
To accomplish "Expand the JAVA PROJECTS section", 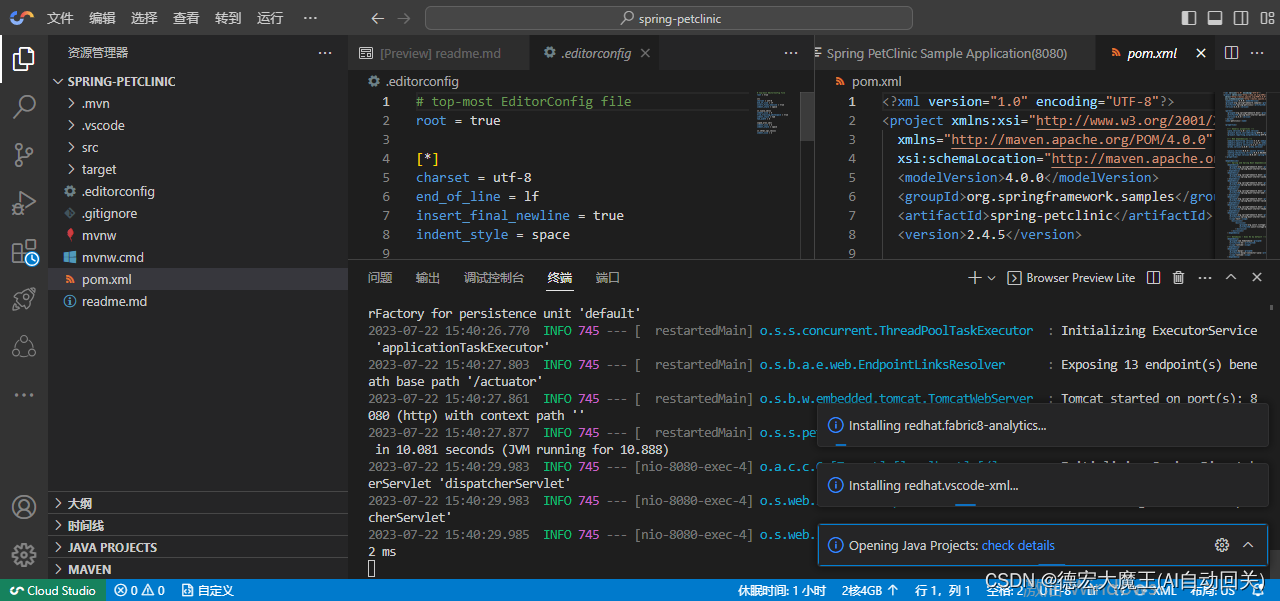I will pos(198,547).
